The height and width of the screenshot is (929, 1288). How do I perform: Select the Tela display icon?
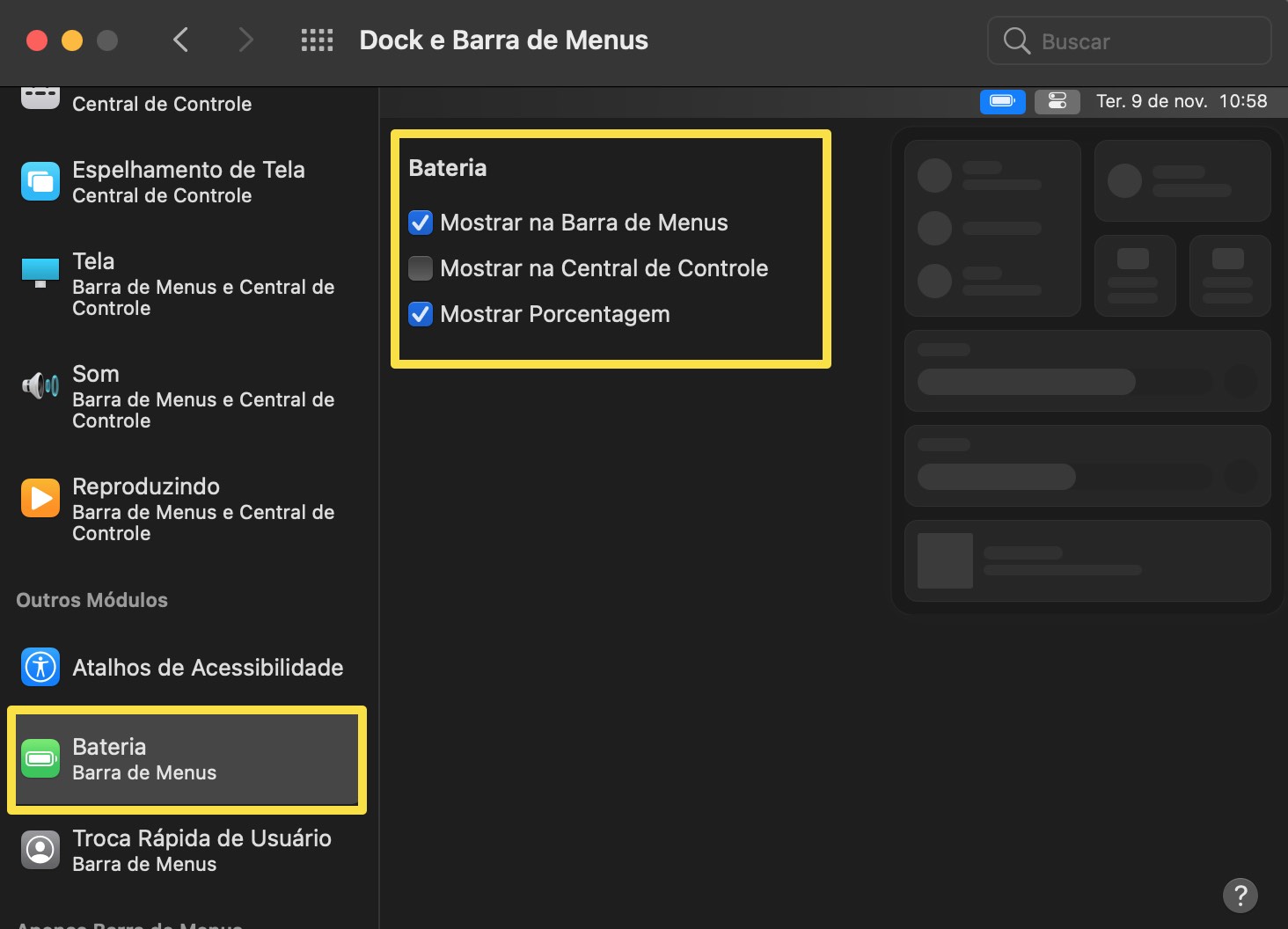40,273
